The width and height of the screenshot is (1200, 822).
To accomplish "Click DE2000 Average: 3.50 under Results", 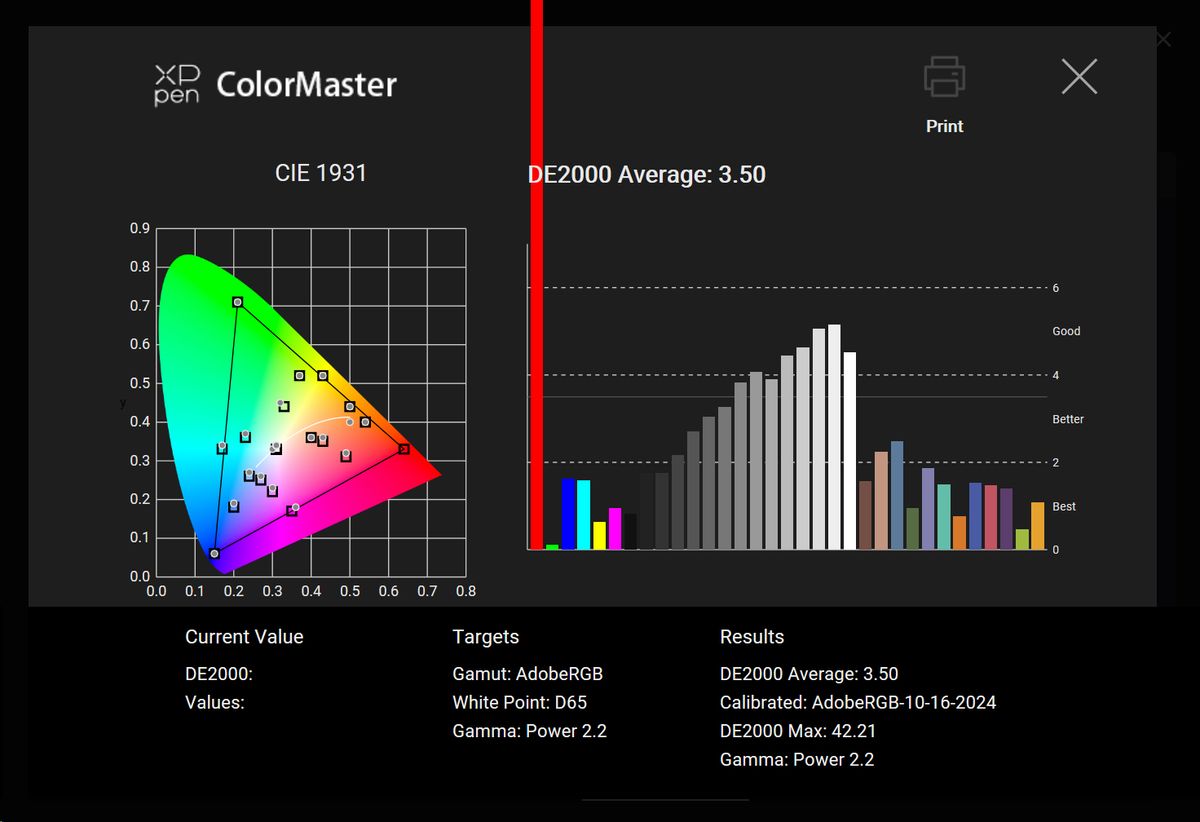I will (809, 674).
